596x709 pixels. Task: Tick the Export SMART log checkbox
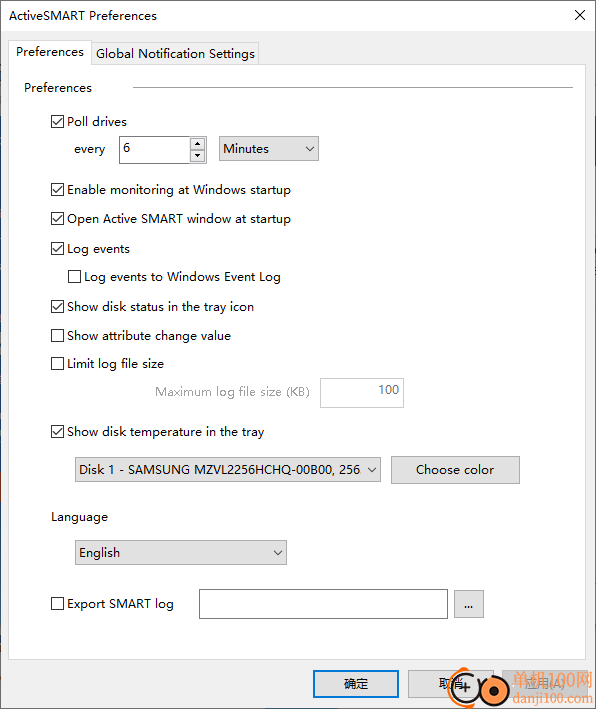[57, 604]
